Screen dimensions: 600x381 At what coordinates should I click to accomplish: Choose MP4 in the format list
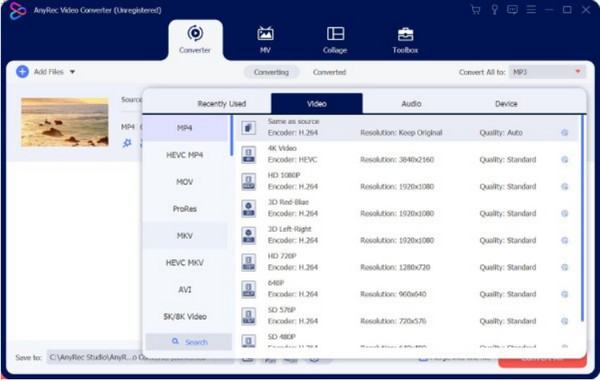(x=185, y=128)
